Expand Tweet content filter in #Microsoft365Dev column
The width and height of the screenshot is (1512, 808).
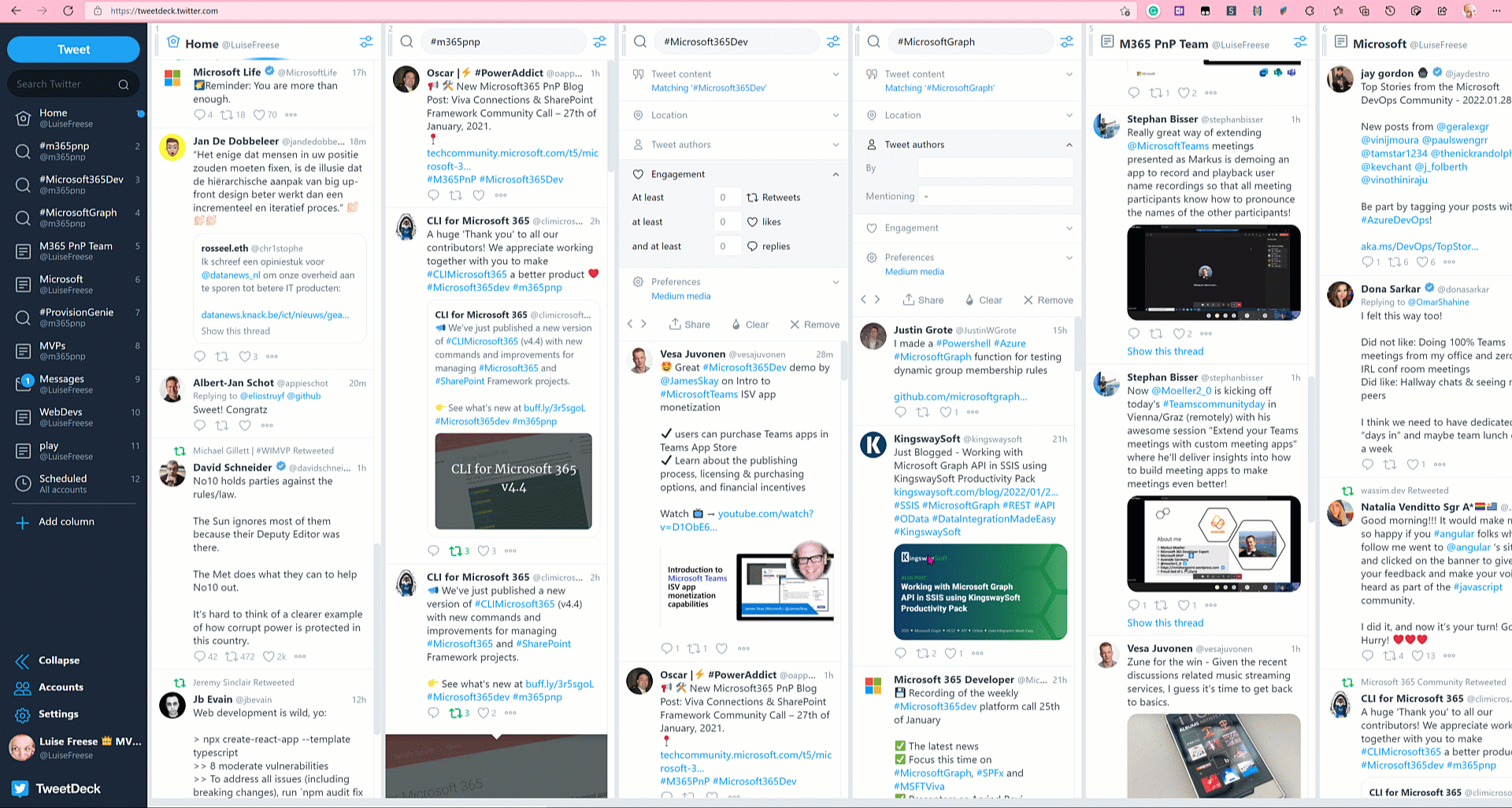coord(736,80)
